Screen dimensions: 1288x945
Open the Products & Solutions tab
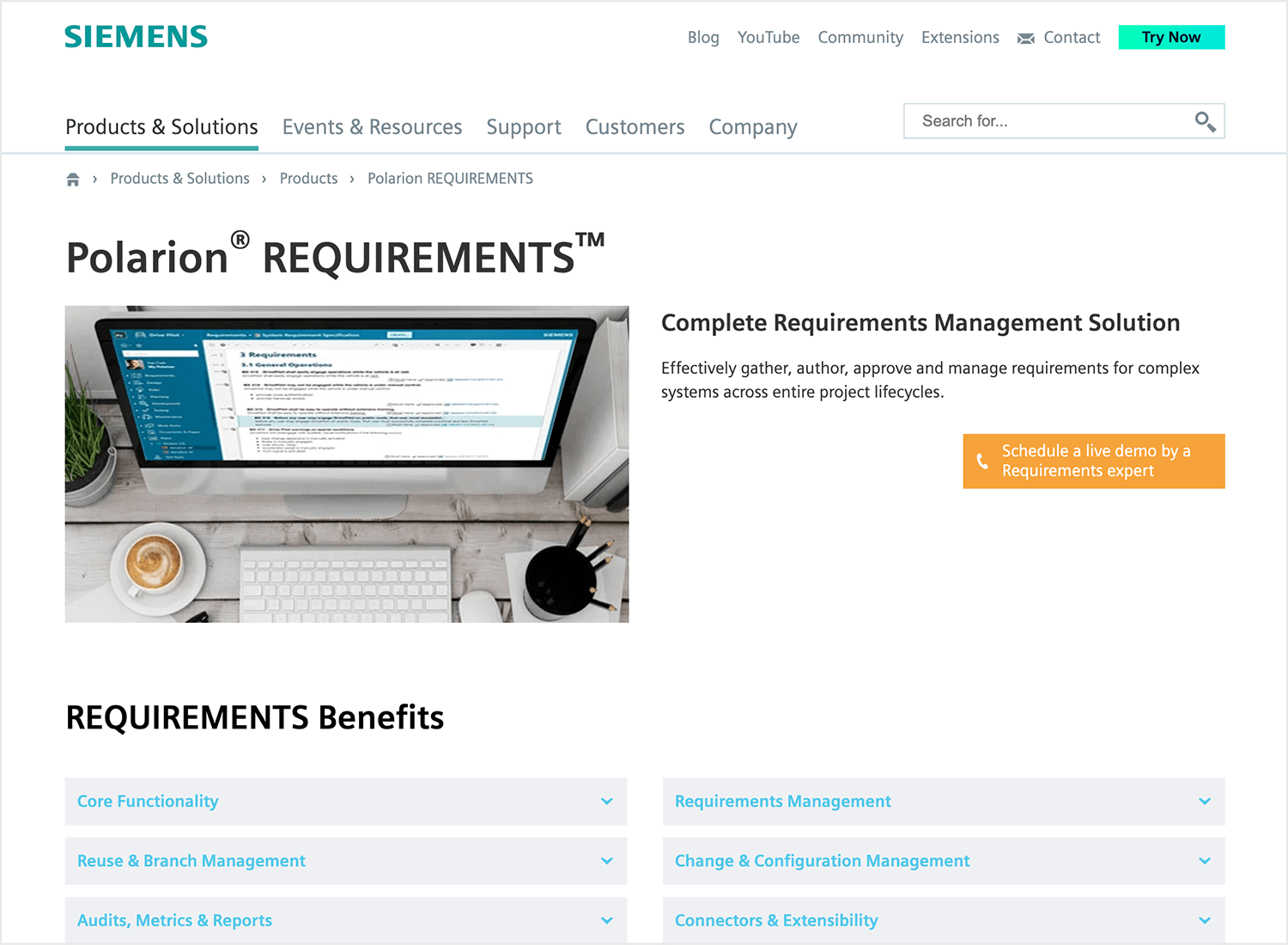click(x=161, y=127)
